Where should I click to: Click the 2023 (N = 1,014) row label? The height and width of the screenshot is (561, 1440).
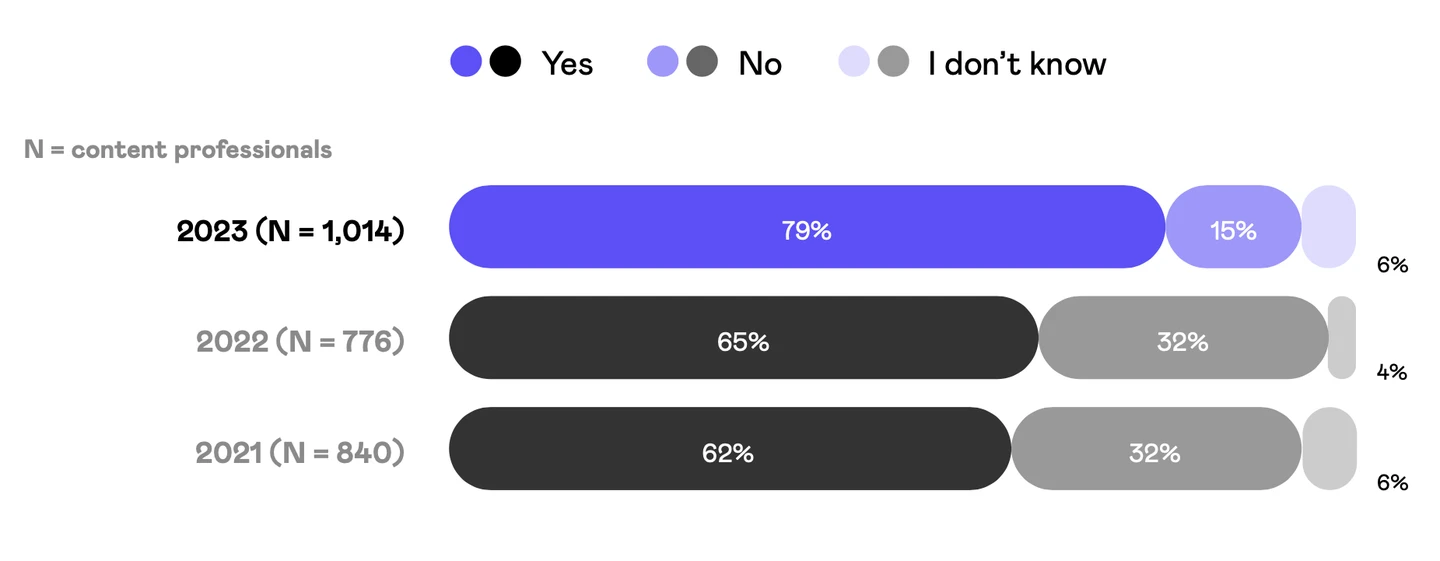(x=290, y=231)
